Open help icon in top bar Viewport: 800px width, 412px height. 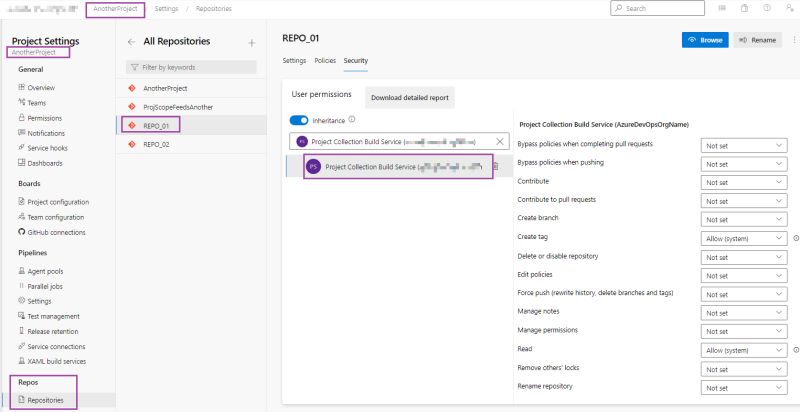pos(767,8)
